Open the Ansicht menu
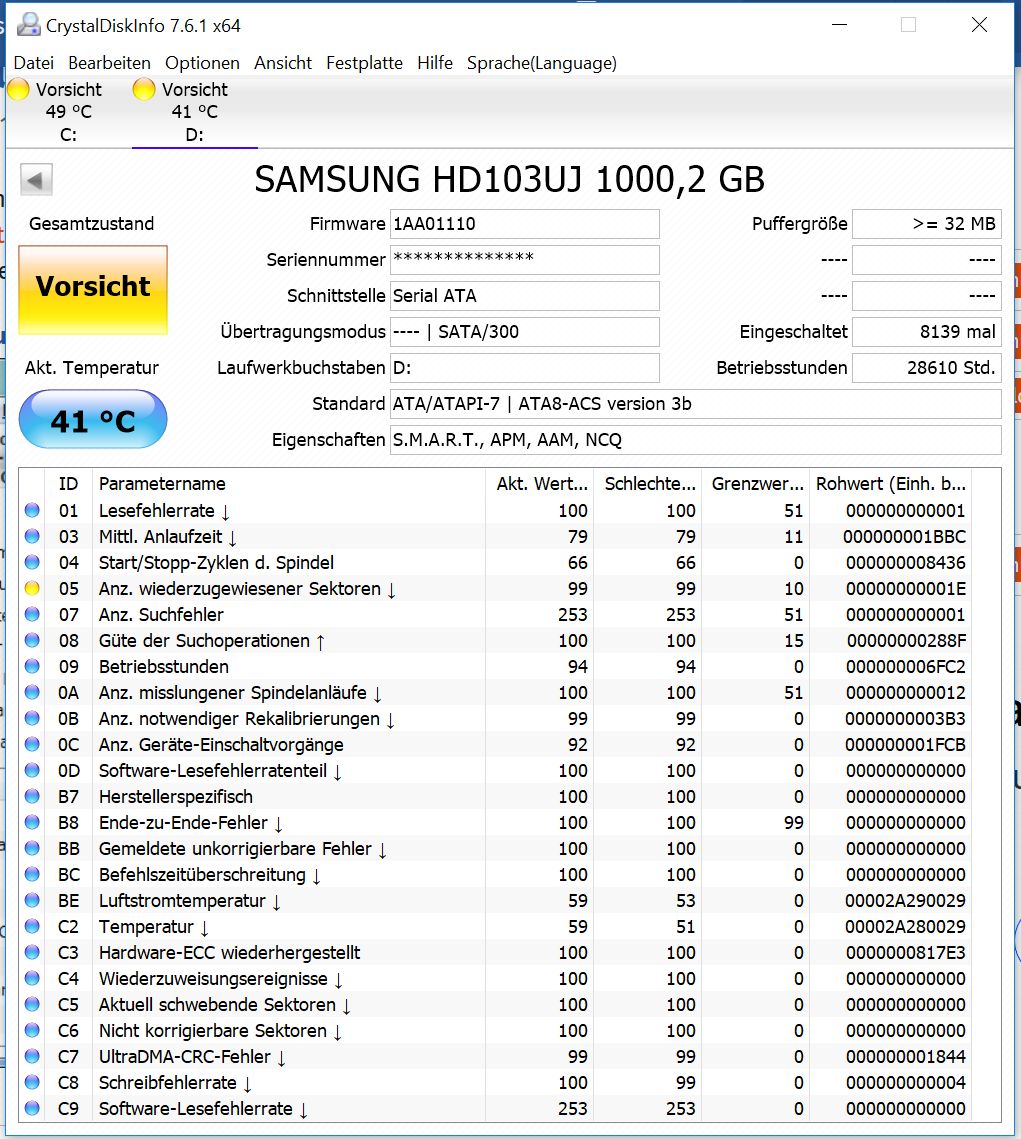Image resolution: width=1021 pixels, height=1139 pixels. tap(282, 63)
